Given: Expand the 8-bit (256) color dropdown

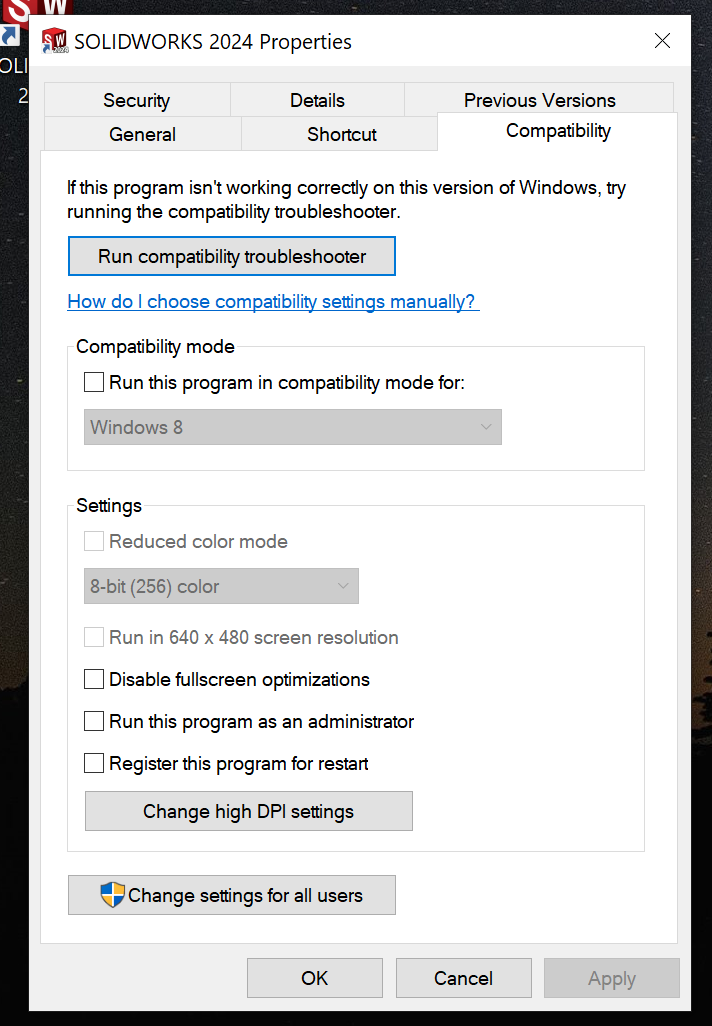Looking at the screenshot, I should (x=221, y=587).
